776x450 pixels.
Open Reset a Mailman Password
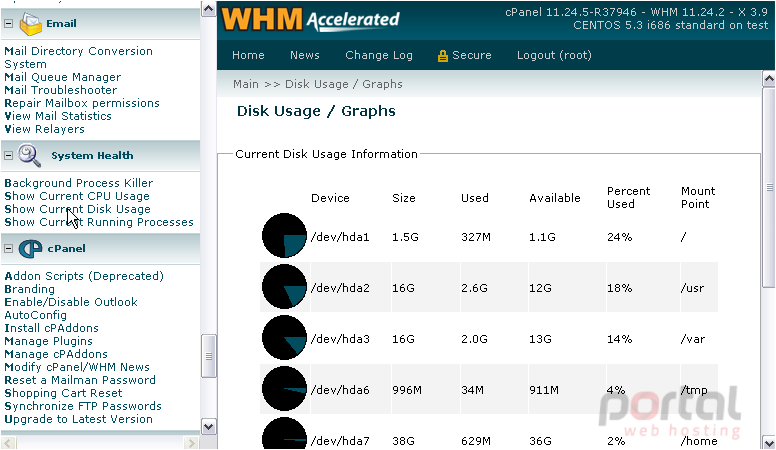point(80,380)
